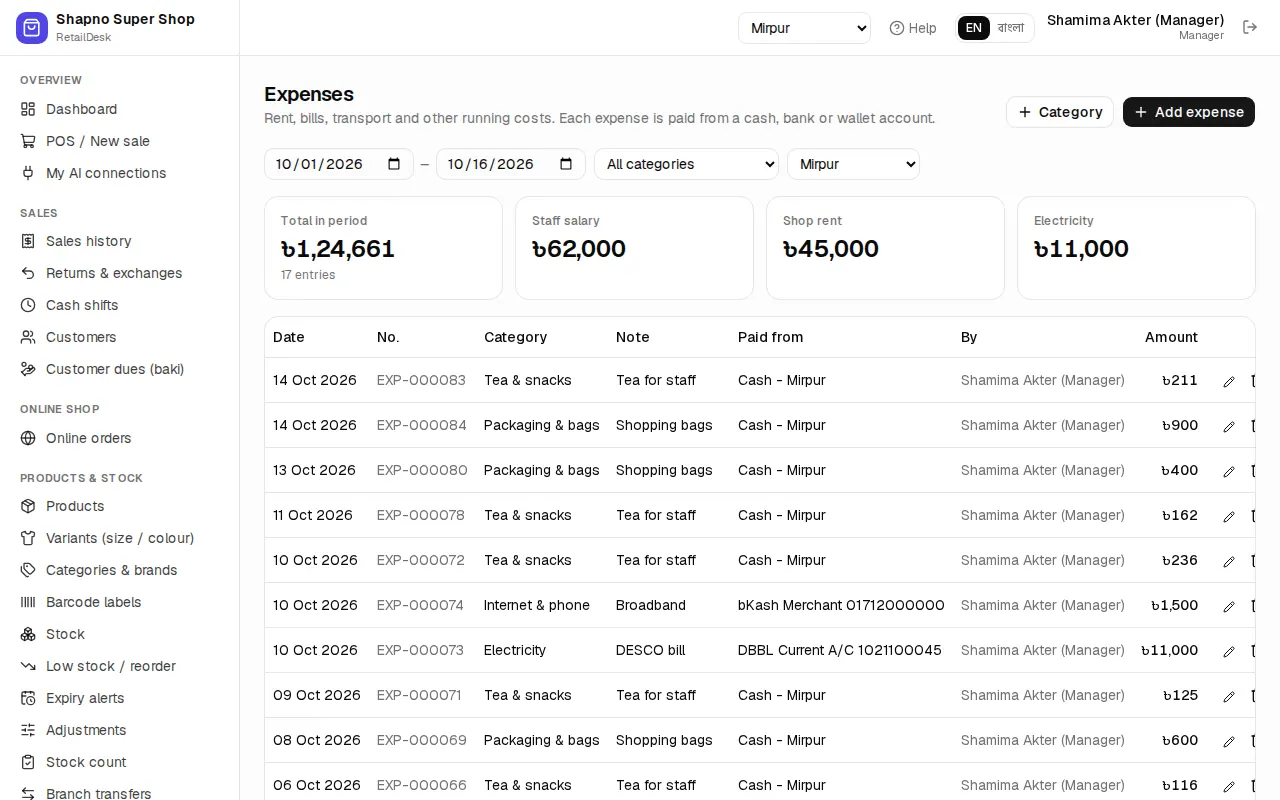Open Variants (size / colour) page
The width and height of the screenshot is (1280, 800).
[x=120, y=538]
